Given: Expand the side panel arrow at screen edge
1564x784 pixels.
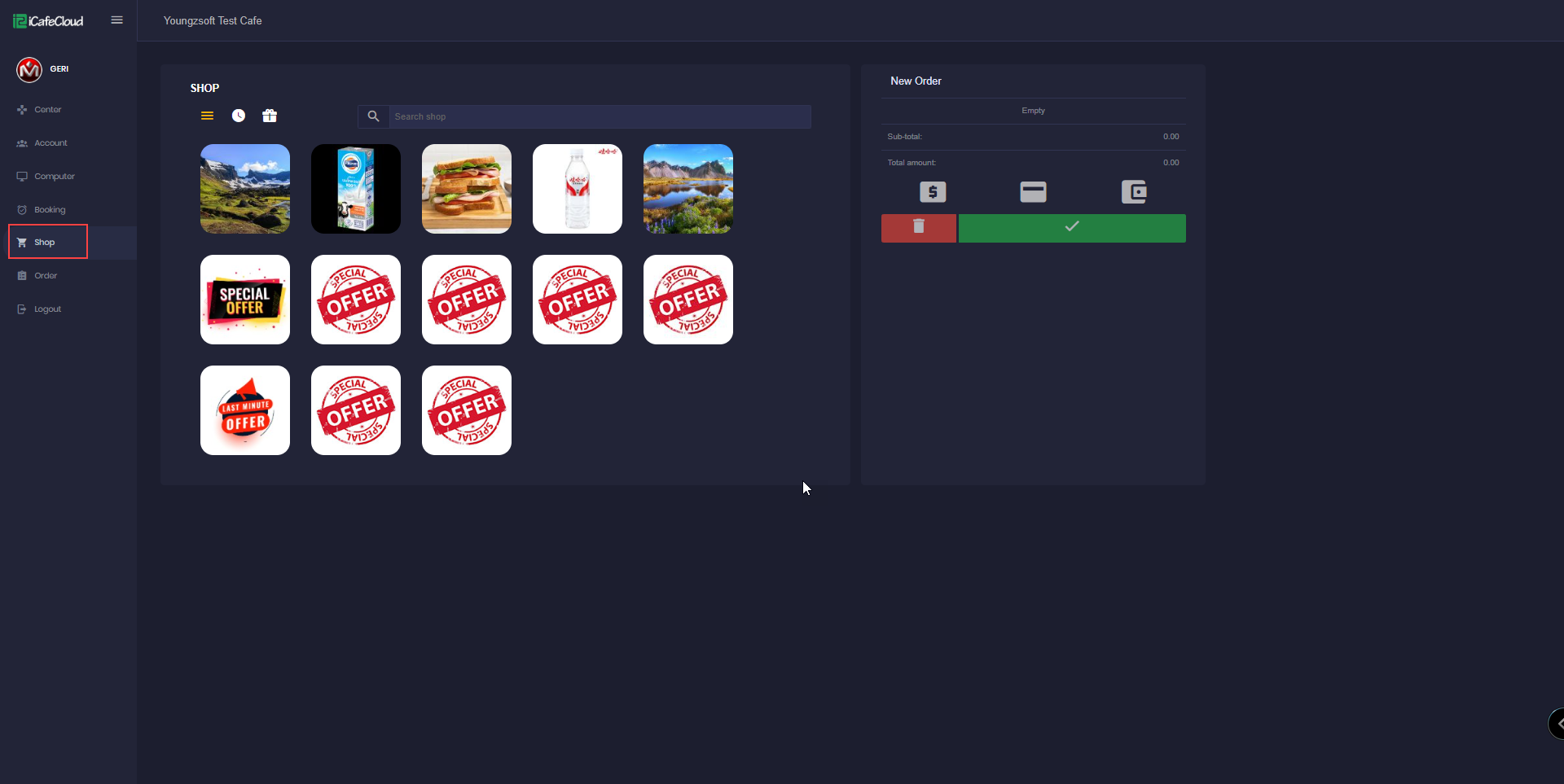Looking at the screenshot, I should (1557, 723).
